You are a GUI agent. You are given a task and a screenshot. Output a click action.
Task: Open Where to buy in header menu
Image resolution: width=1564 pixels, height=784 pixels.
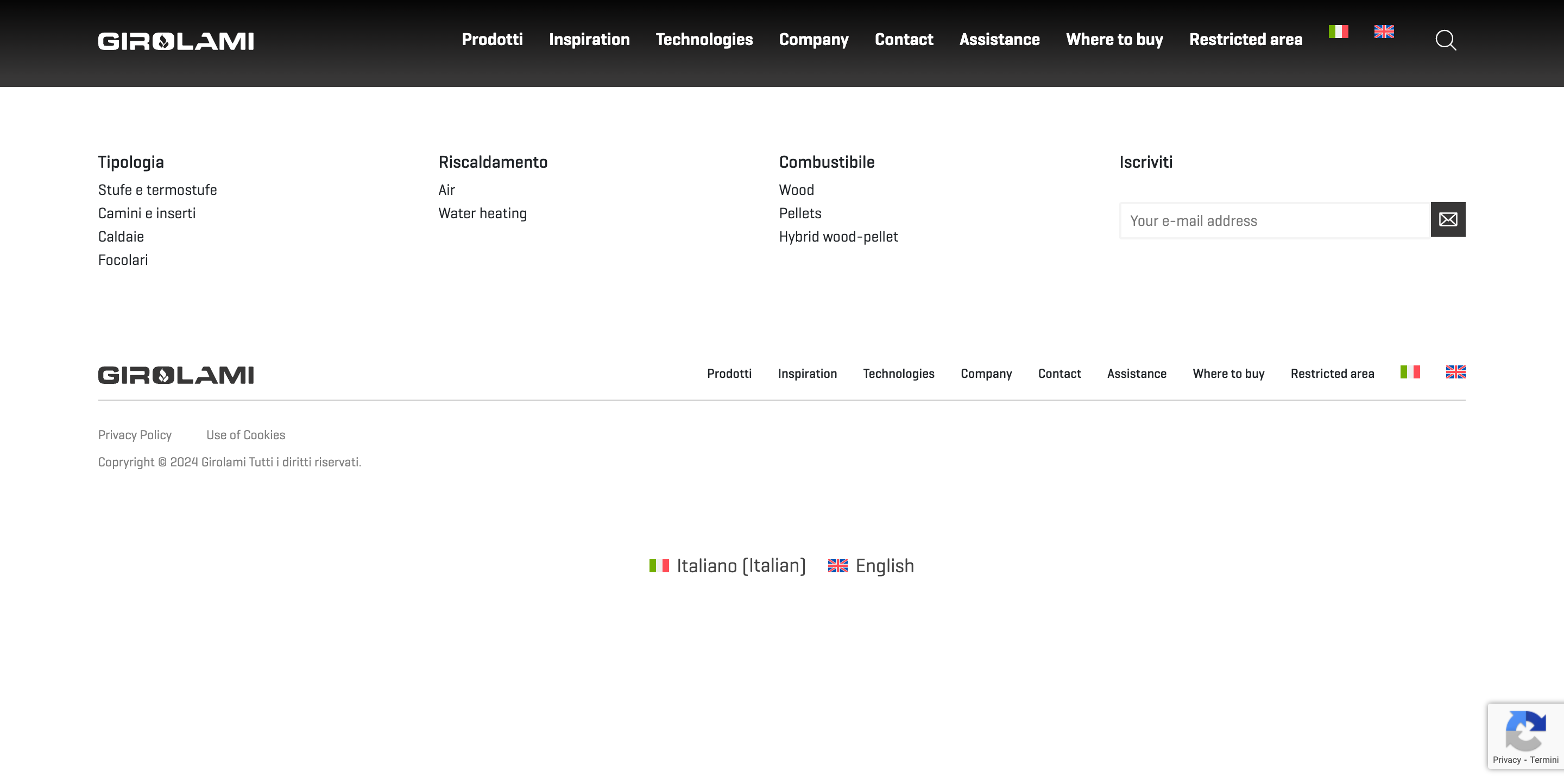1114,40
